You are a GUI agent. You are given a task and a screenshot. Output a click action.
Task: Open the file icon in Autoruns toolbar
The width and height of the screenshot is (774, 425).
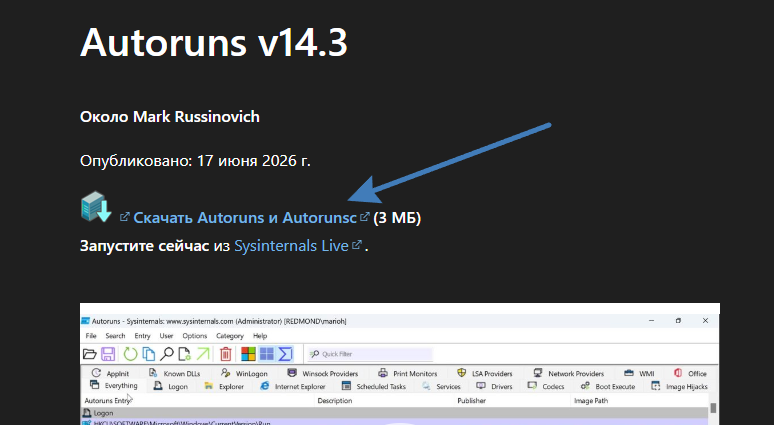point(89,354)
